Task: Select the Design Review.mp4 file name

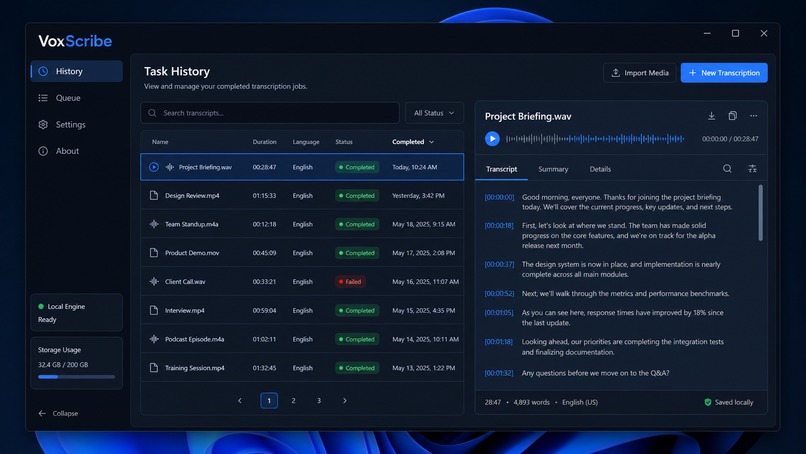Action: click(192, 195)
